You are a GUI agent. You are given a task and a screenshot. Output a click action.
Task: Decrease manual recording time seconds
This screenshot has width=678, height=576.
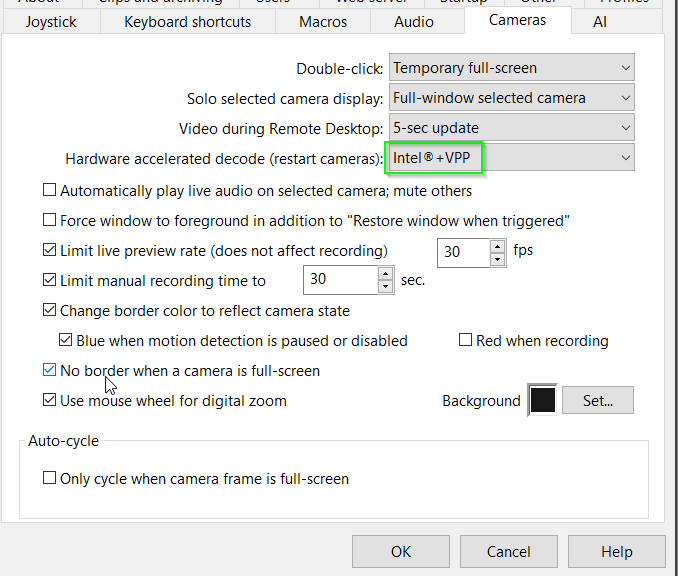[386, 286]
